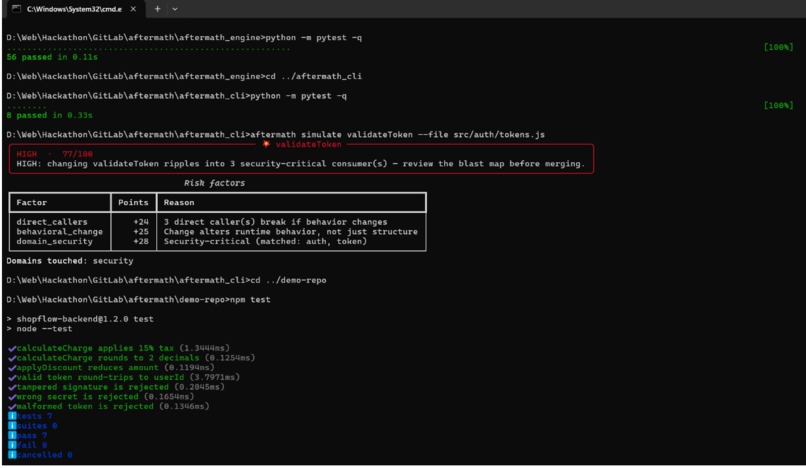This screenshot has width=806, height=468.
Task: Click the '+24' points value
Action: tap(141, 222)
